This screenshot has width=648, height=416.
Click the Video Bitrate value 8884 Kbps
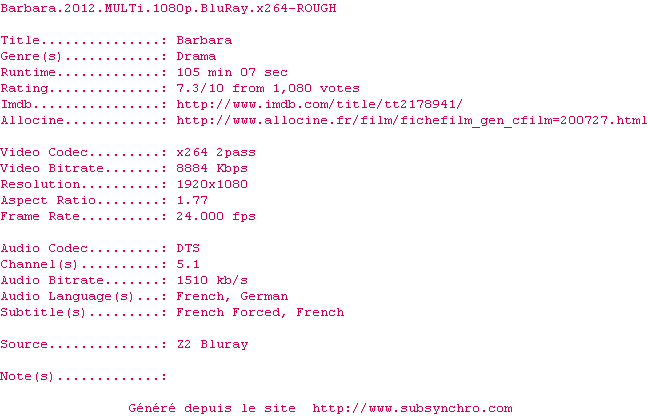coord(212,168)
